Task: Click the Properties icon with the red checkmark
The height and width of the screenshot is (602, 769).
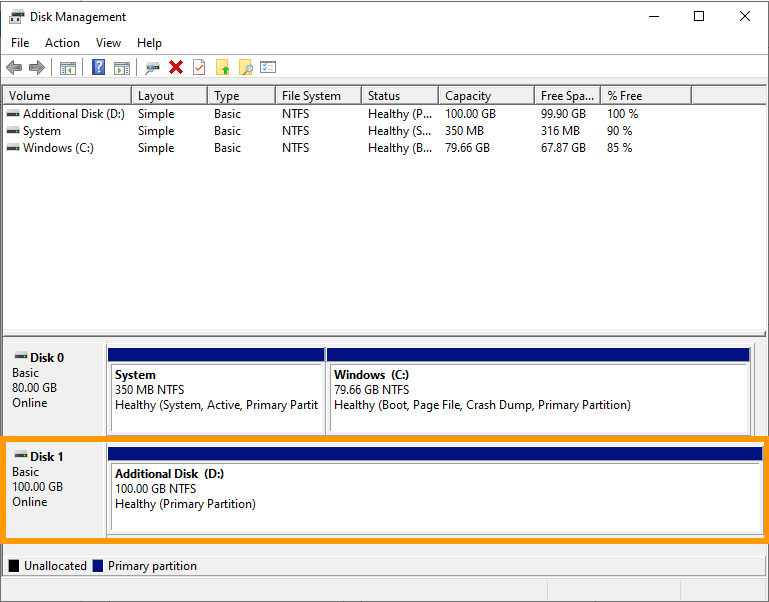Action: [x=199, y=67]
